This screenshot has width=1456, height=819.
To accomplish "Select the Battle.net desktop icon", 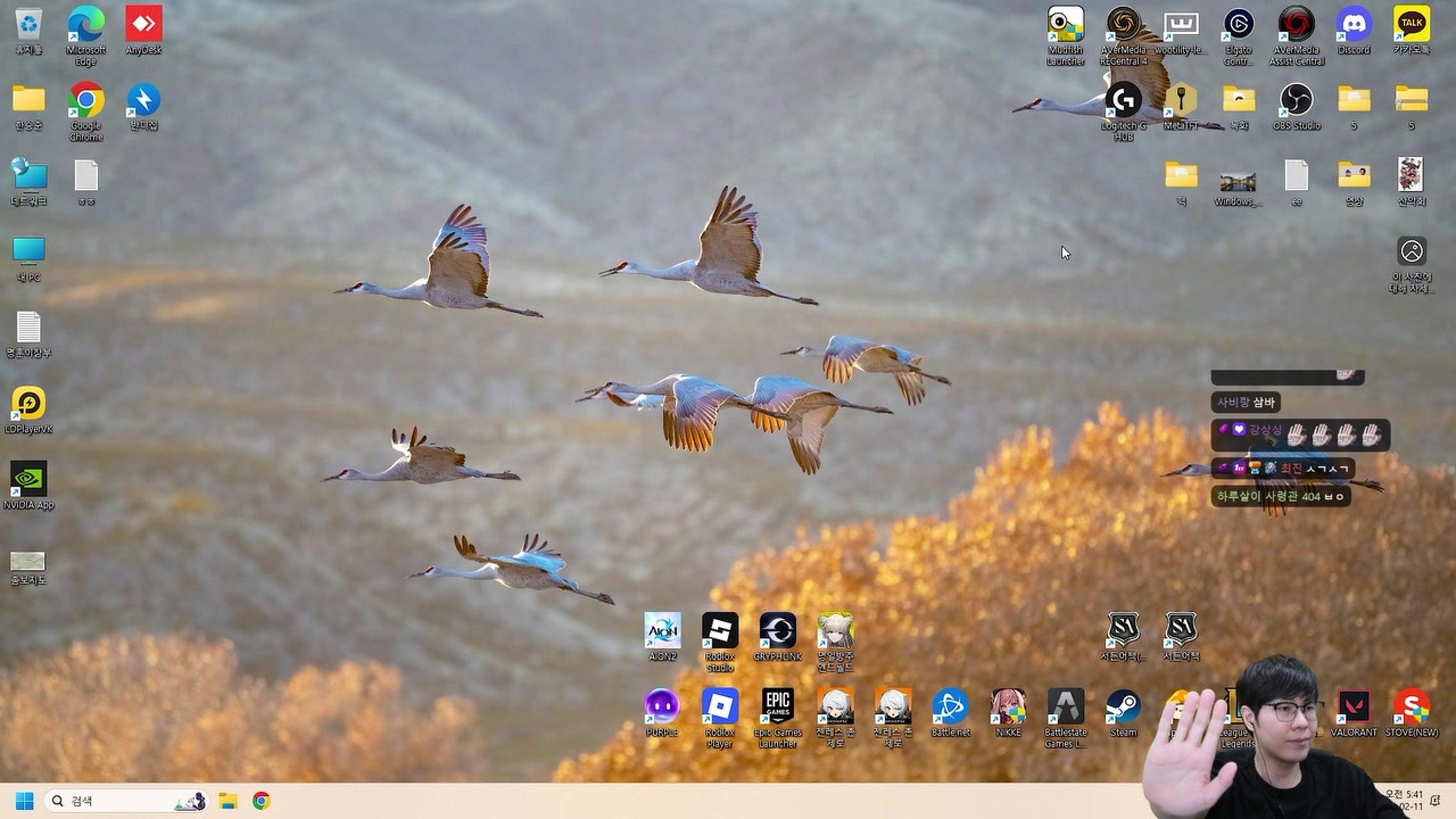I will pos(950,708).
